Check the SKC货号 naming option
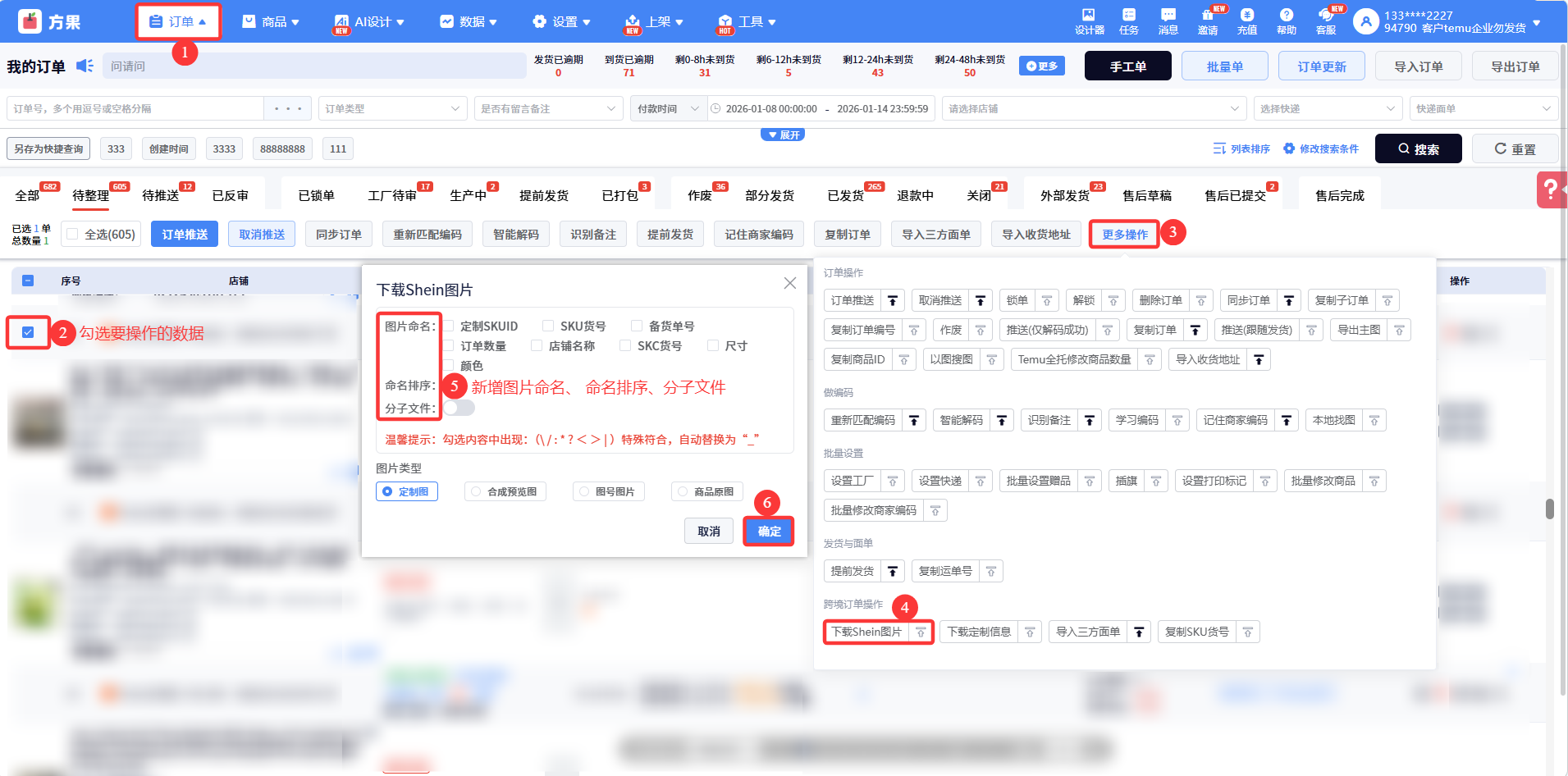Screen dimensions: 1568x776 [625, 346]
